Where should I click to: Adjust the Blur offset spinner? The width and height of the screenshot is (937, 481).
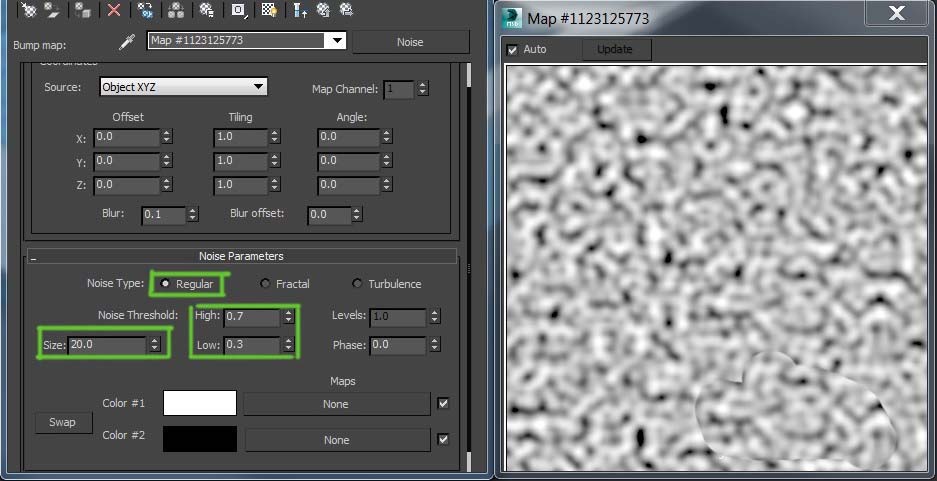click(356, 215)
